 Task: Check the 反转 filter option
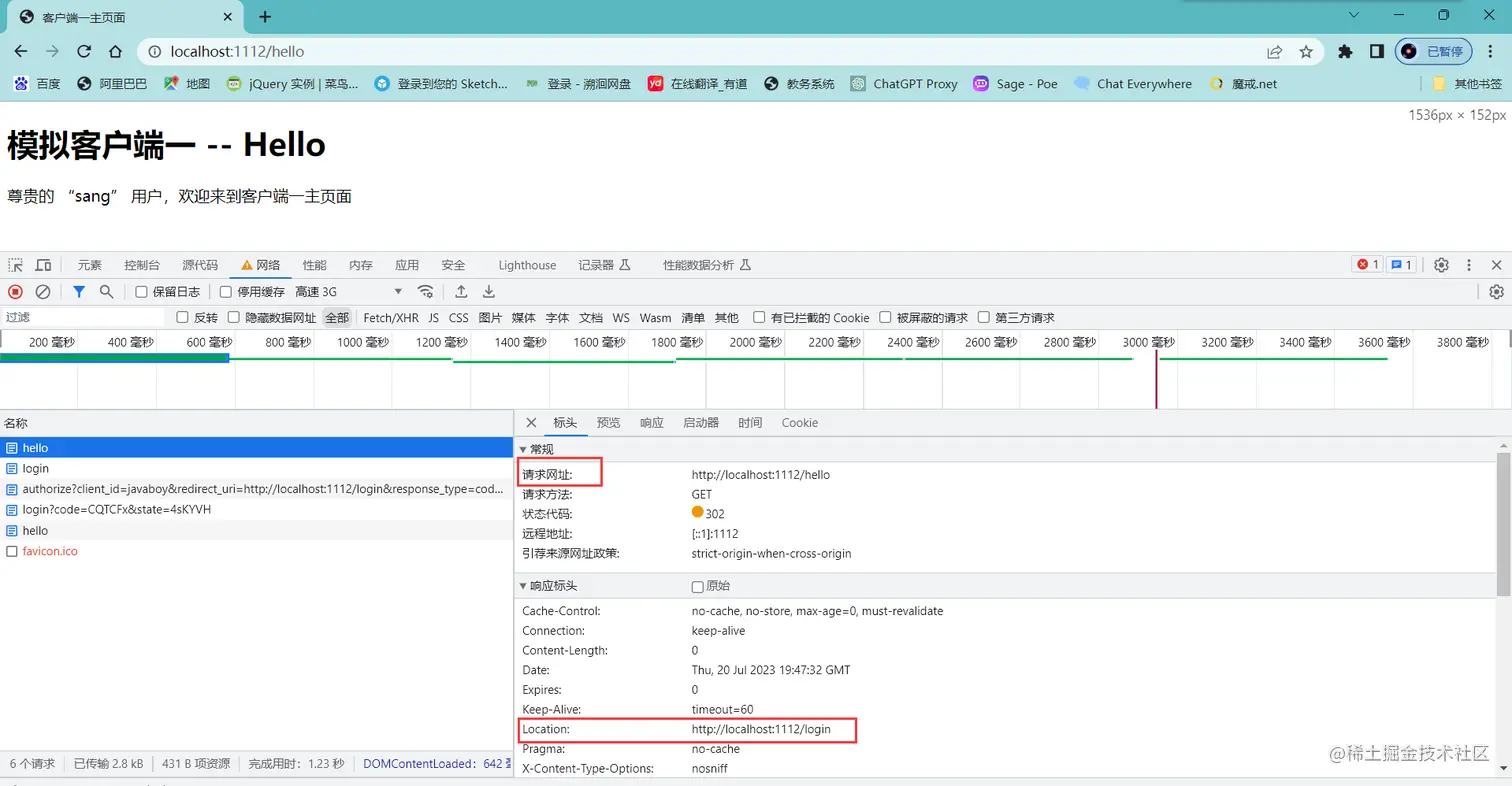click(x=182, y=318)
